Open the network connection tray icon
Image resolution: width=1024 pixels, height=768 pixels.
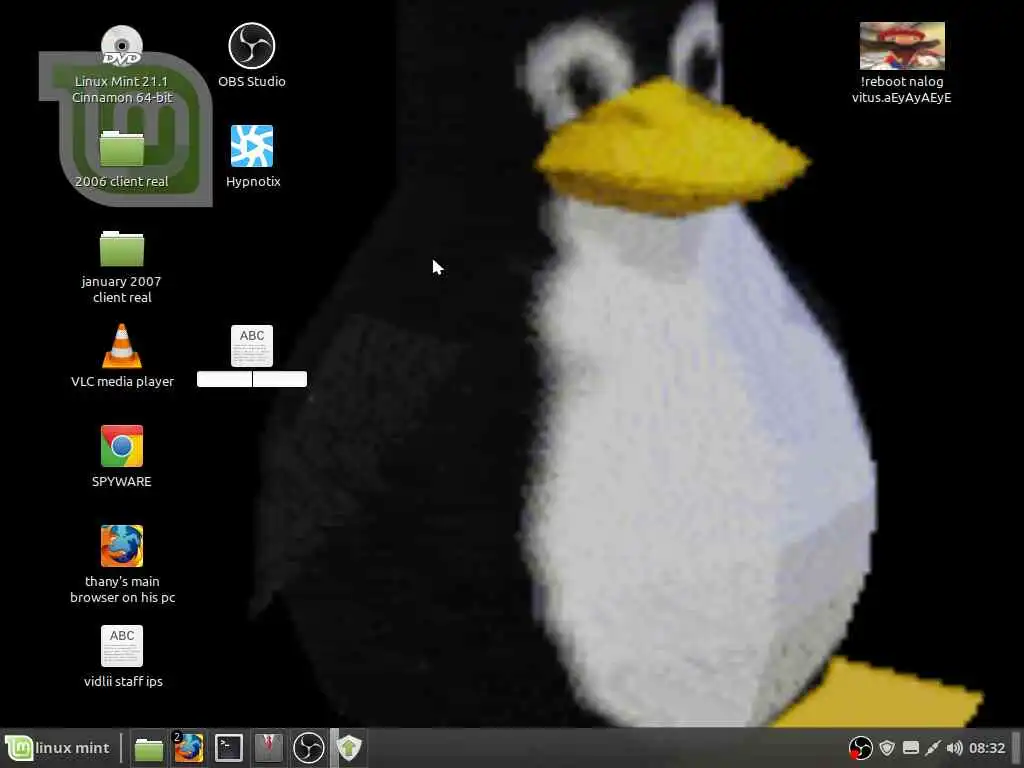click(933, 748)
